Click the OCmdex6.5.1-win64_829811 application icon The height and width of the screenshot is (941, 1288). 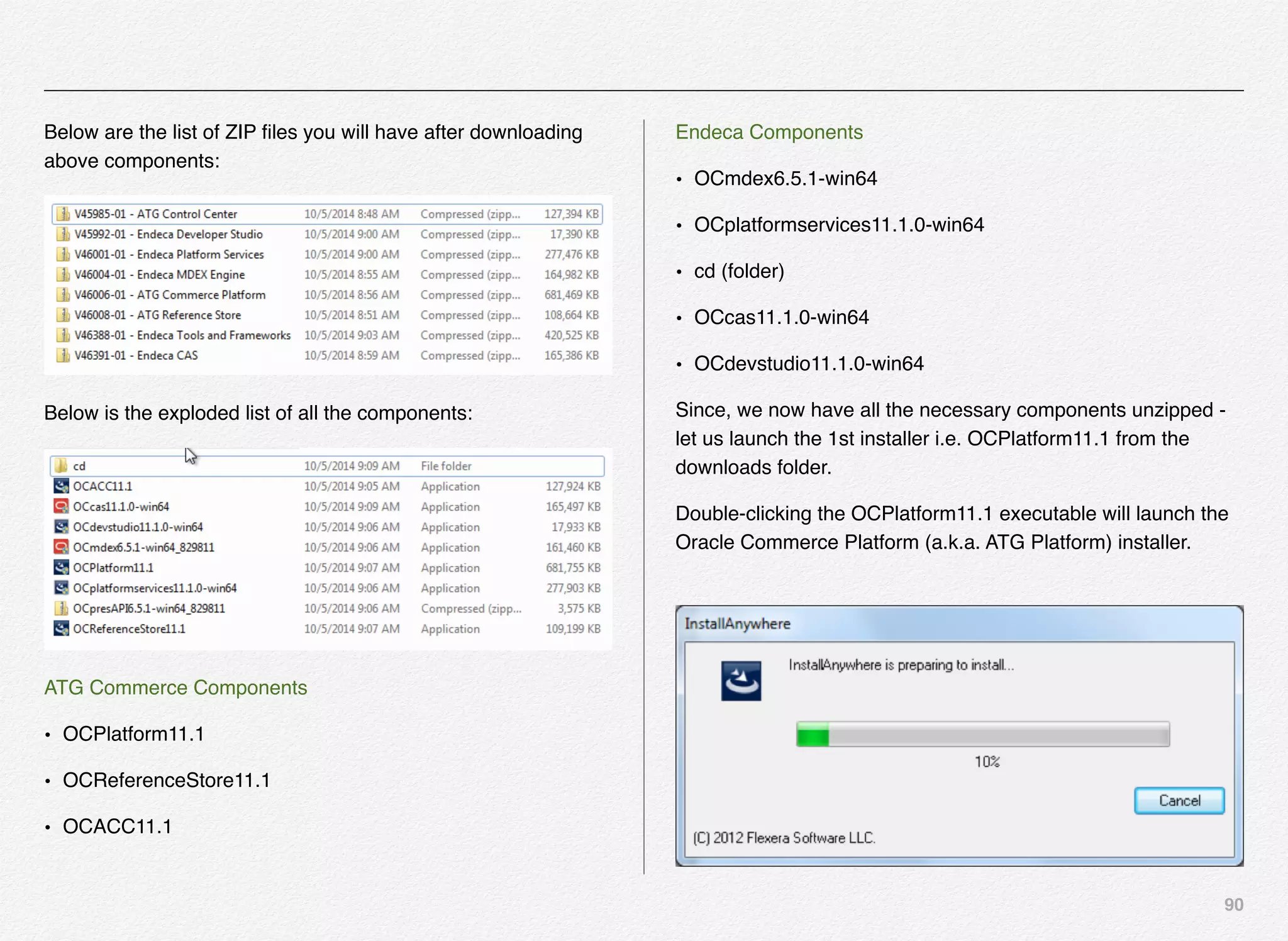pos(61,547)
